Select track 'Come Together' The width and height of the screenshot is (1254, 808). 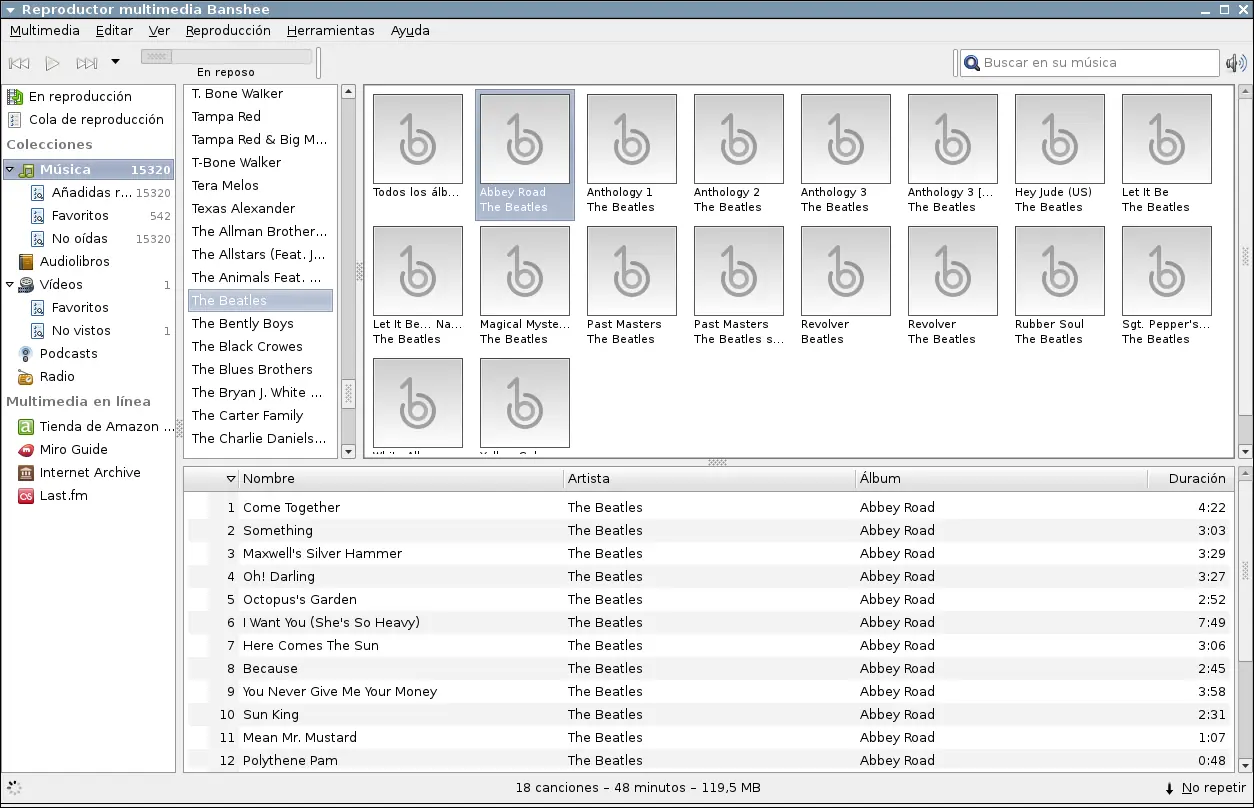coord(708,508)
